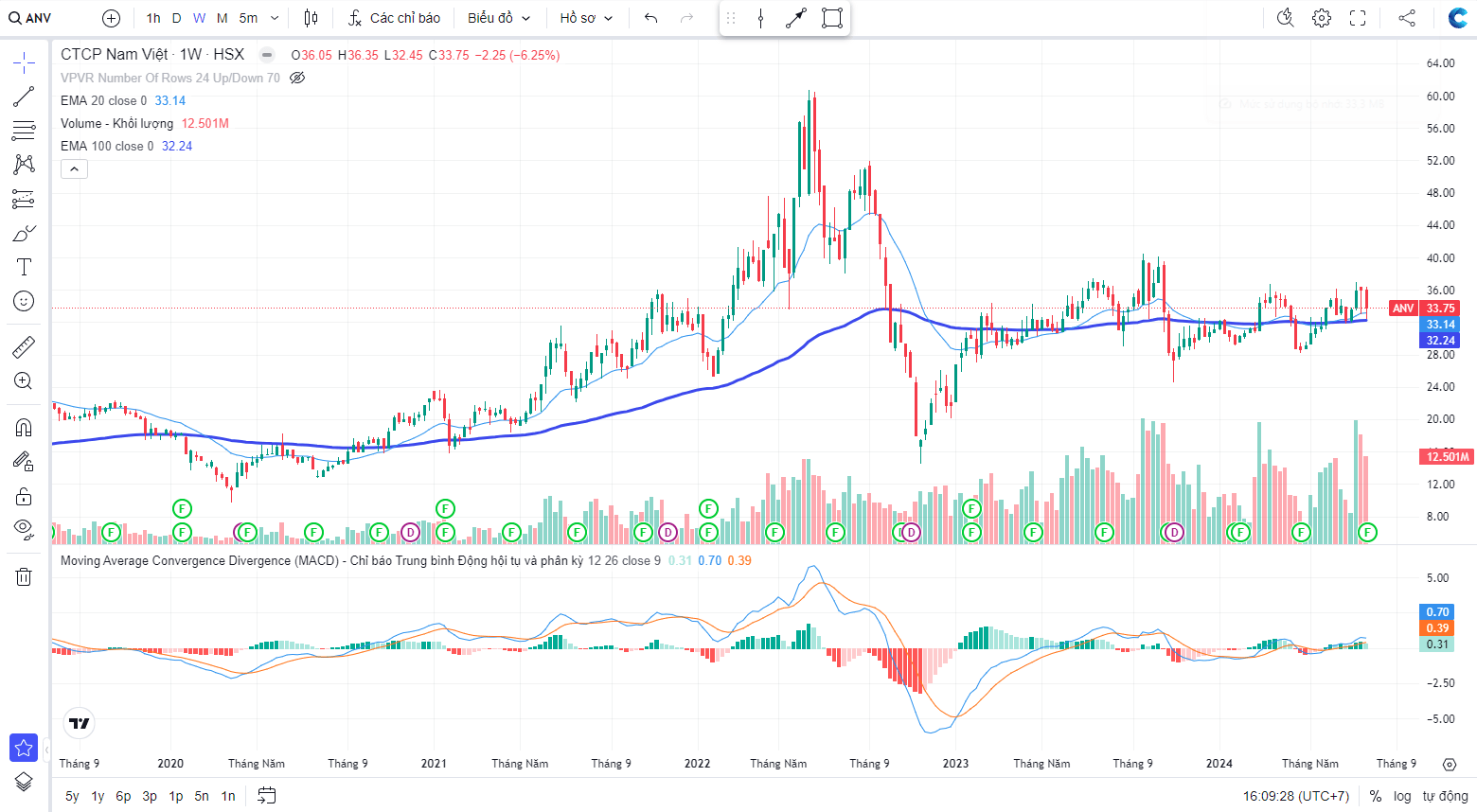Open the CTCP Nam Việt title legend
Image resolution: width=1477 pixels, height=812 pixels.
(152, 55)
